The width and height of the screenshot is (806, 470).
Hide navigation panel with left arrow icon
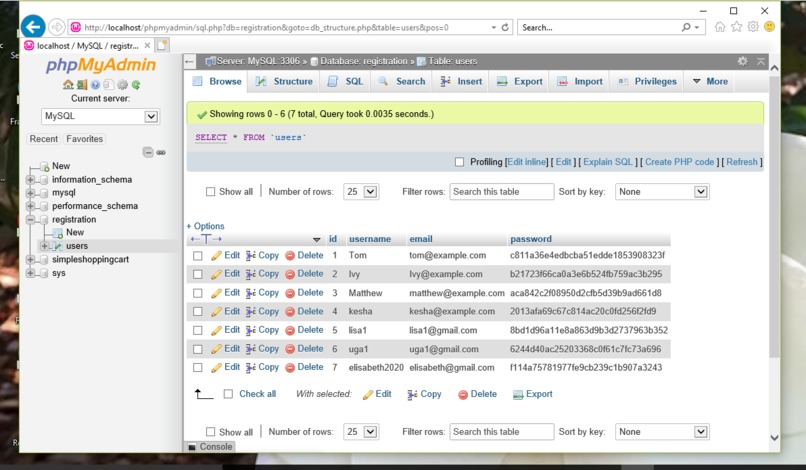pyautogui.click(x=190, y=62)
